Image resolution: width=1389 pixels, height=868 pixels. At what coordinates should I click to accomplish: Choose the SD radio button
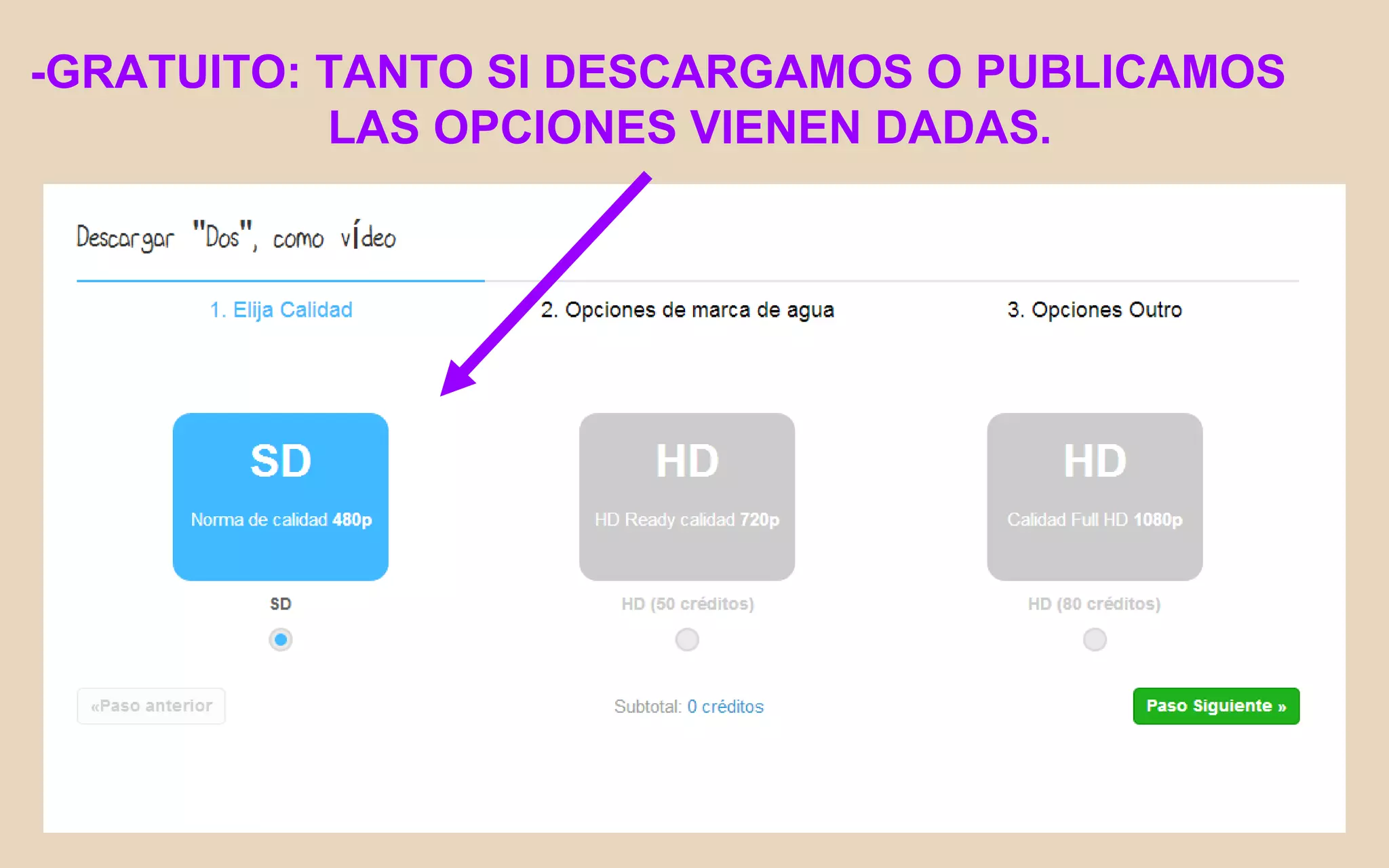pos(280,639)
